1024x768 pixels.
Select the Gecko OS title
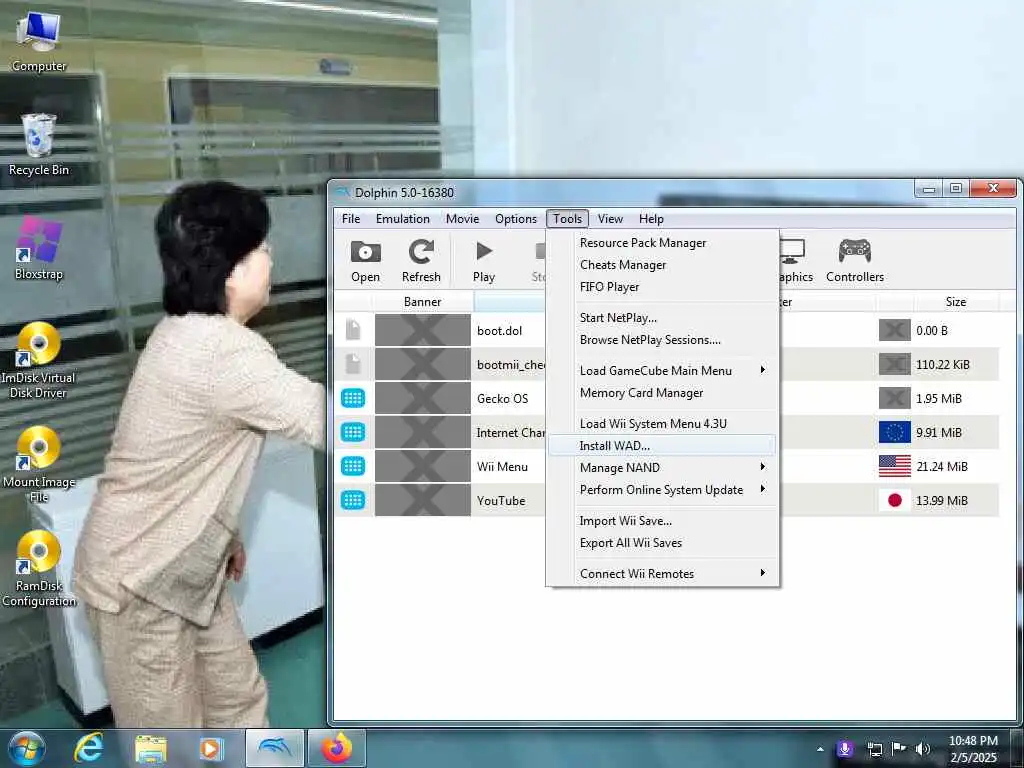(502, 398)
